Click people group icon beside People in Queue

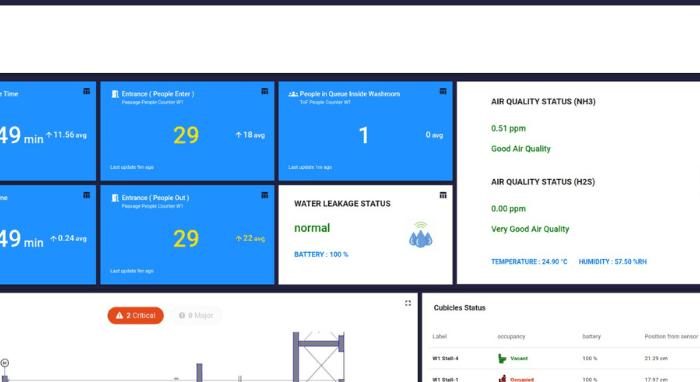coord(293,94)
